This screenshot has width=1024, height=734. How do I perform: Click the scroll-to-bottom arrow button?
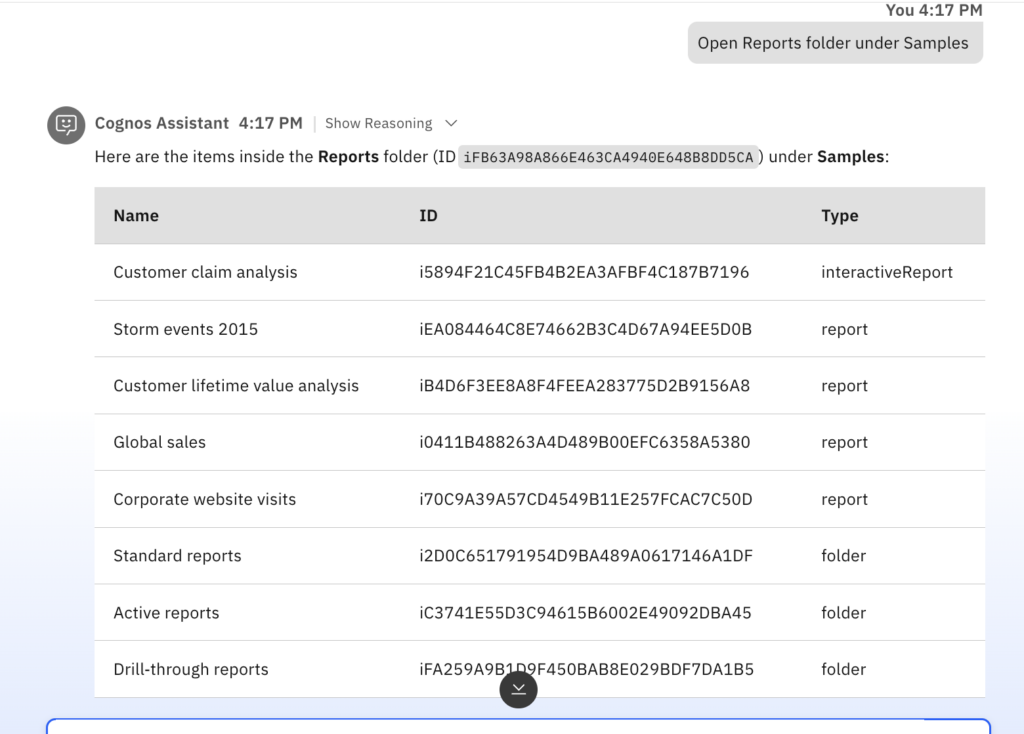click(518, 689)
